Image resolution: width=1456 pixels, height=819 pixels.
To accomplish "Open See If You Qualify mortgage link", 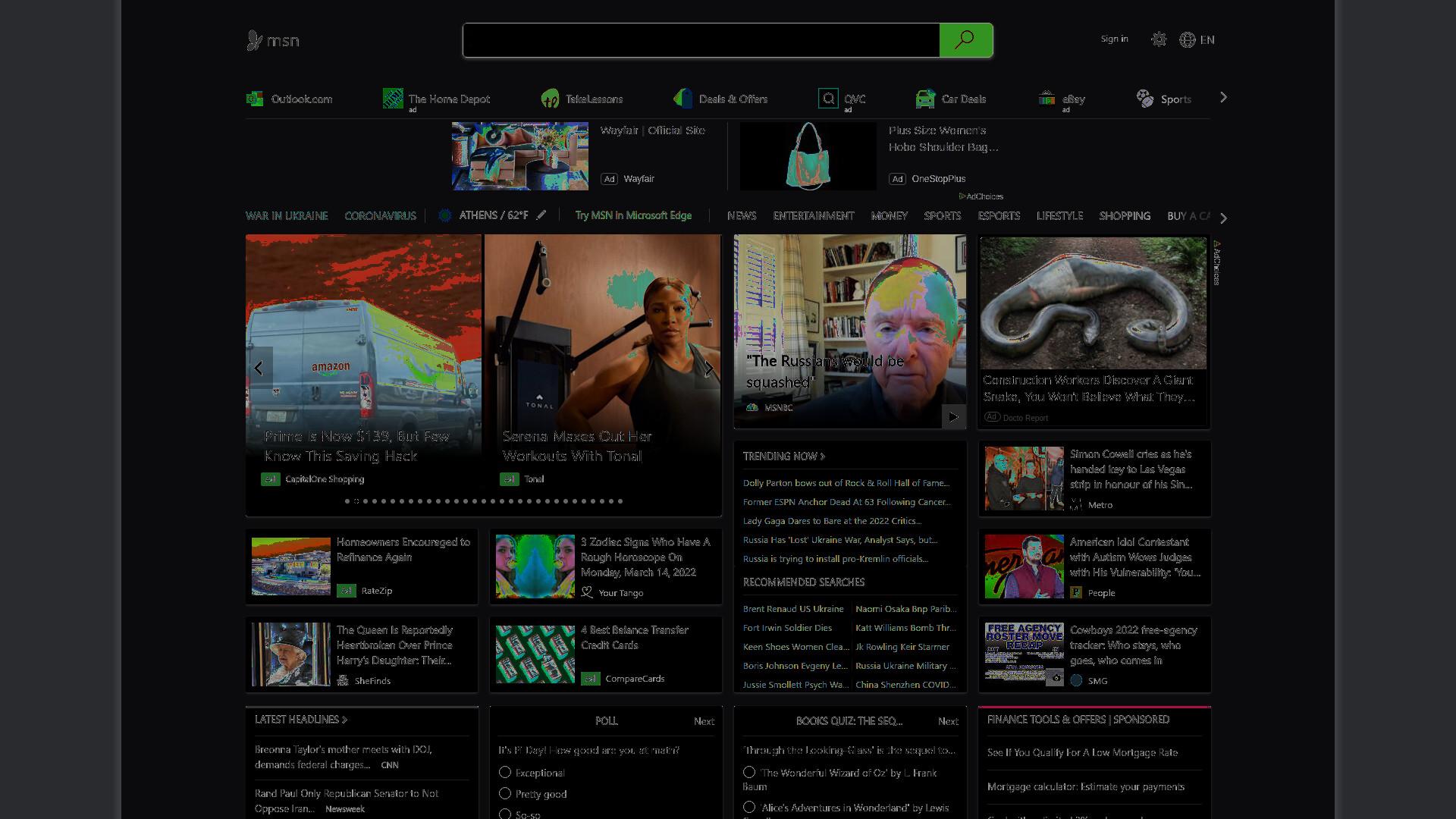I will (1083, 752).
